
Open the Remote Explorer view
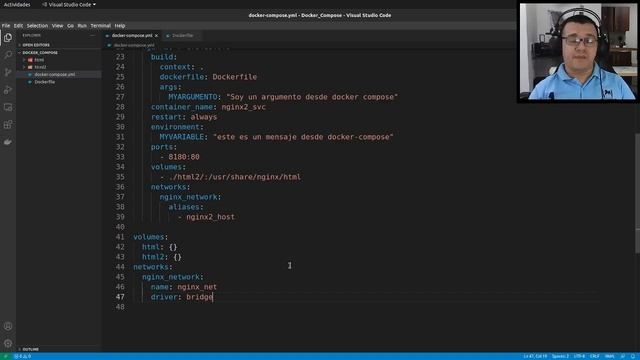click(8, 107)
